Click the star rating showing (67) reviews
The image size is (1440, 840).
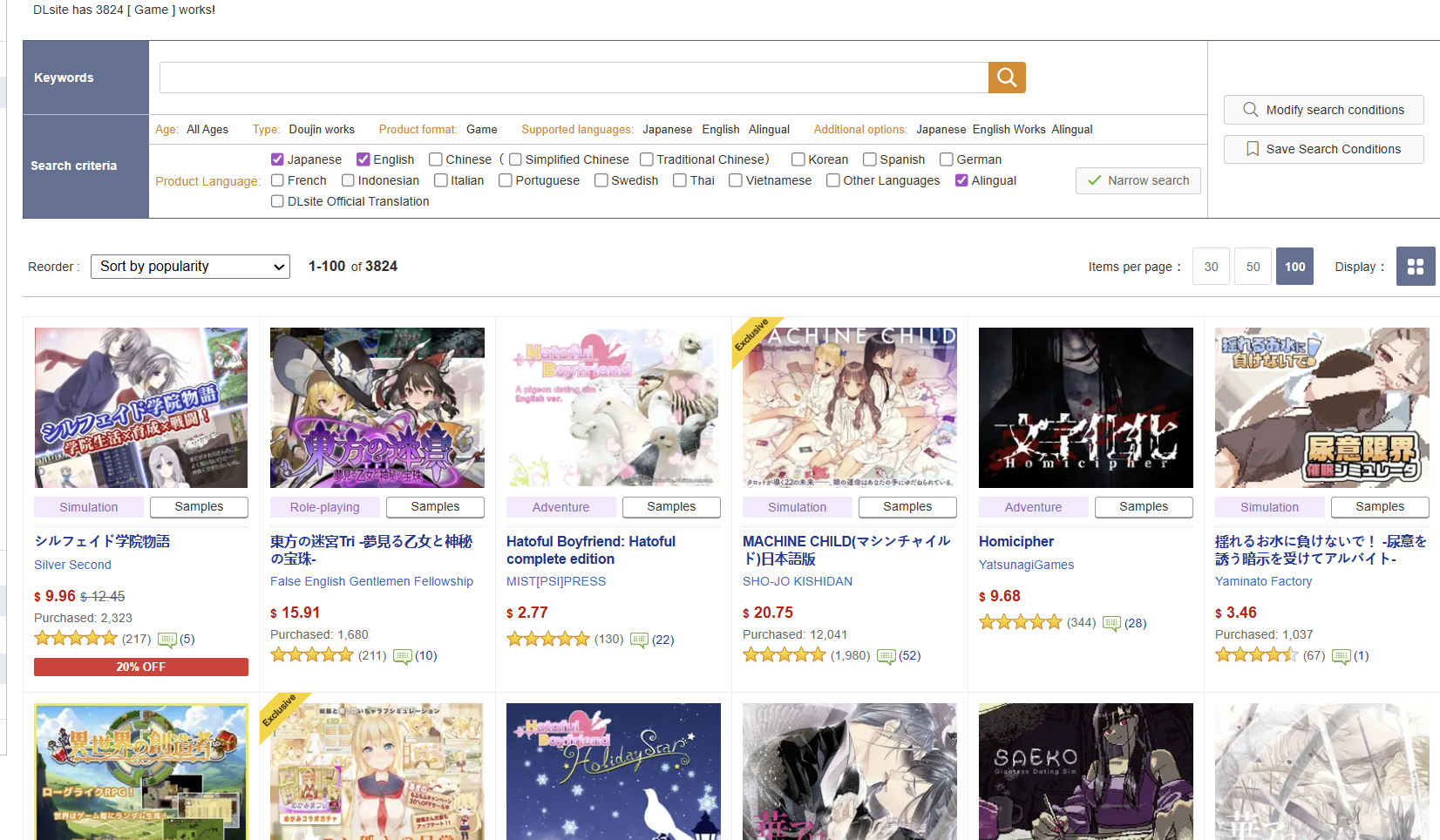[x=1257, y=655]
